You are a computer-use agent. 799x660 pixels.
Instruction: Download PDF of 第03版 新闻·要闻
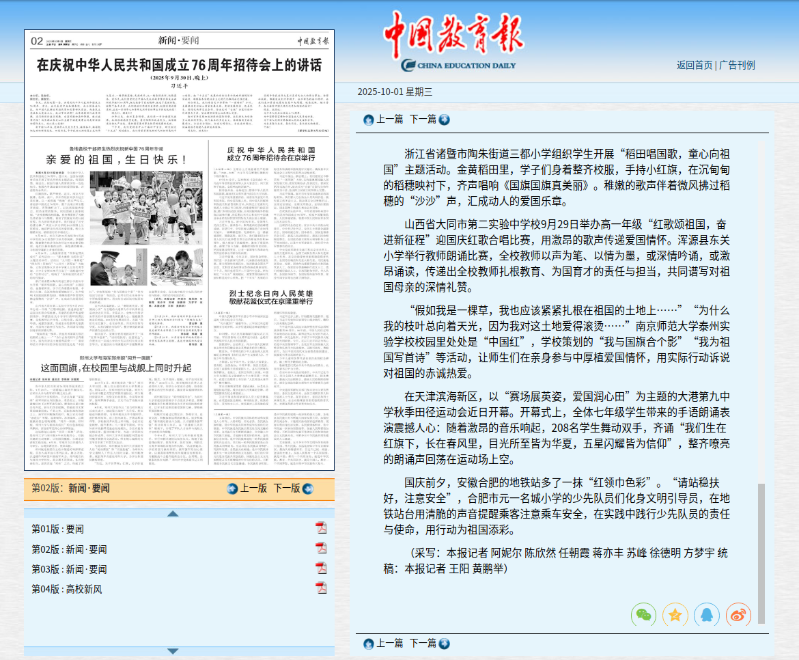(321, 568)
